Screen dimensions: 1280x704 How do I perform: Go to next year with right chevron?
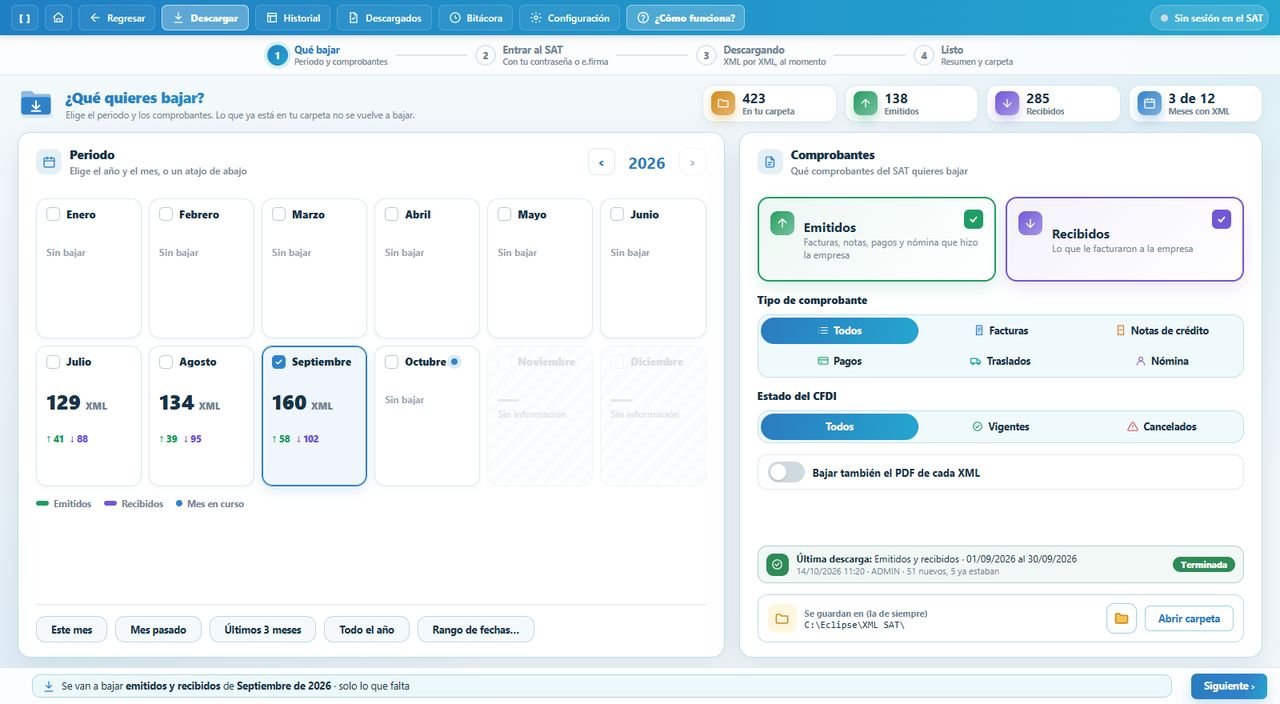pyautogui.click(x=692, y=162)
